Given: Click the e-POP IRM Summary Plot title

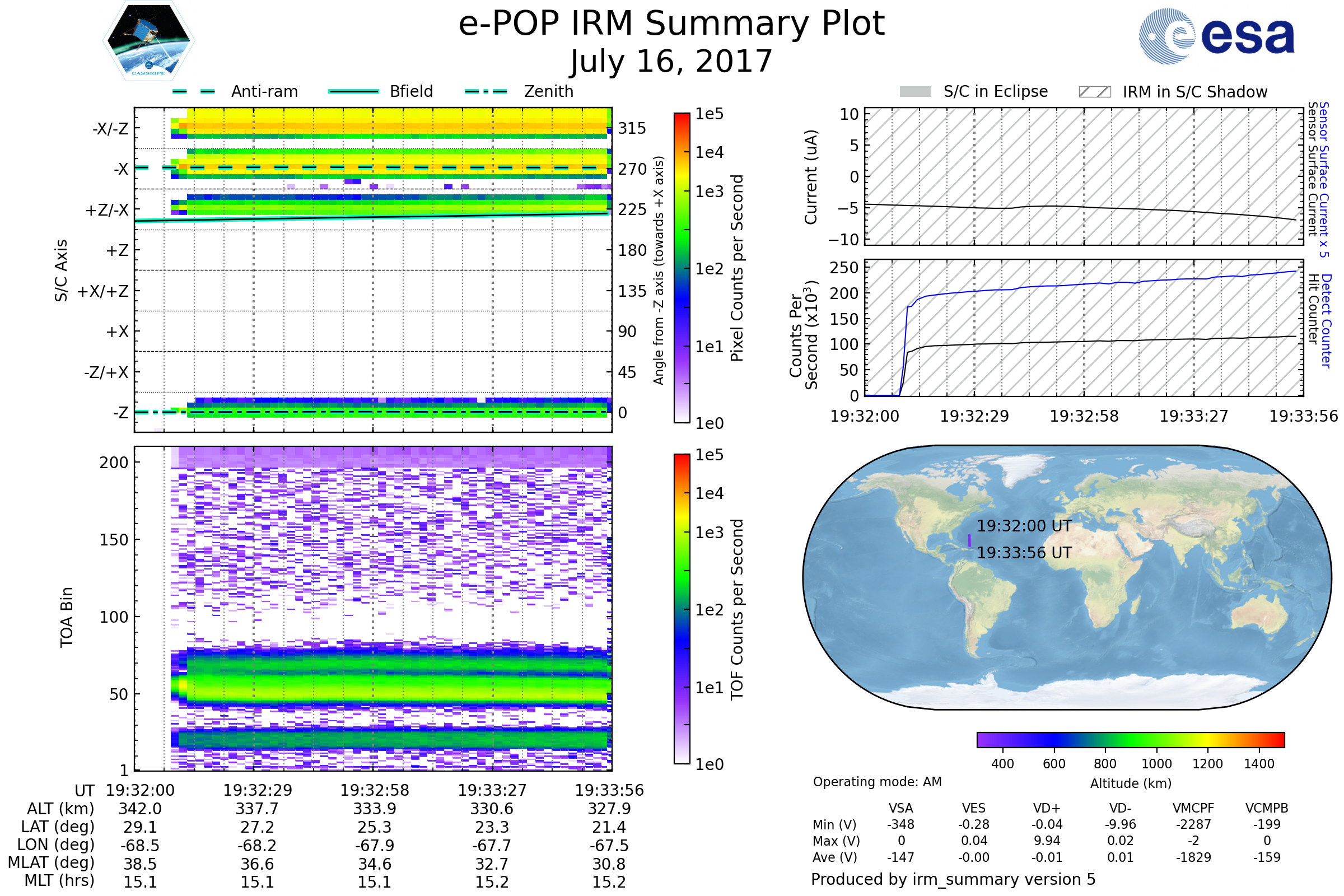Looking at the screenshot, I should [x=671, y=24].
